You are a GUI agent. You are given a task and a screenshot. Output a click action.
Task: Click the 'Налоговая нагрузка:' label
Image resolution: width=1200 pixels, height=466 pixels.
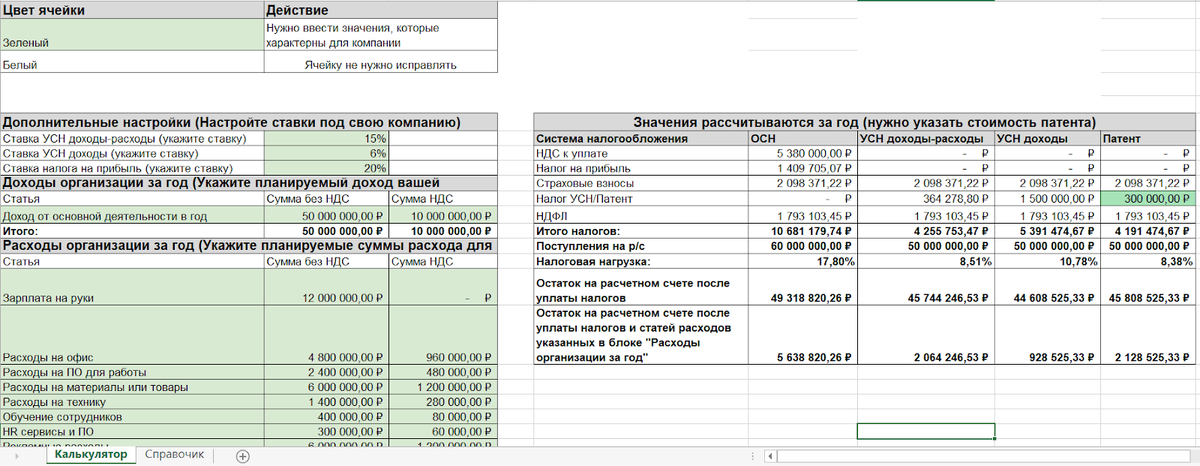[x=641, y=261]
